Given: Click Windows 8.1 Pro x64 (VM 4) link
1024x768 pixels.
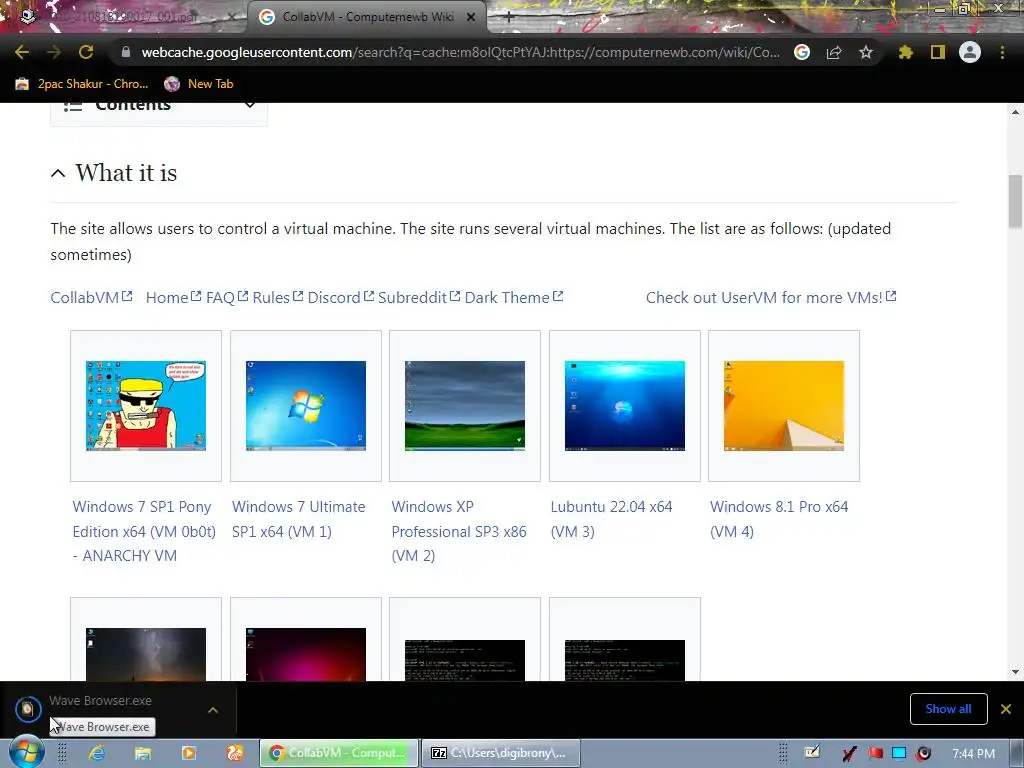Looking at the screenshot, I should [779, 519].
